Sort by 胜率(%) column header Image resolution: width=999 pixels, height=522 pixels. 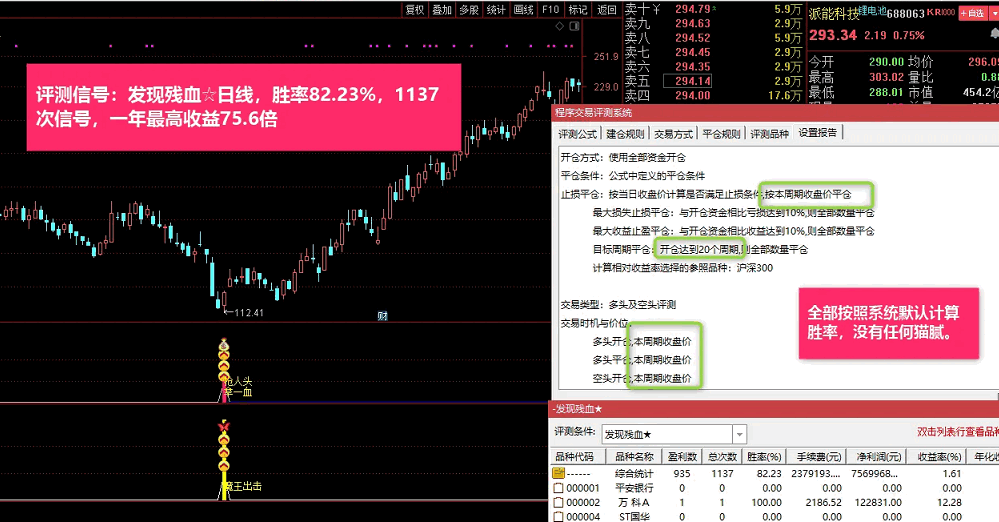click(764, 456)
